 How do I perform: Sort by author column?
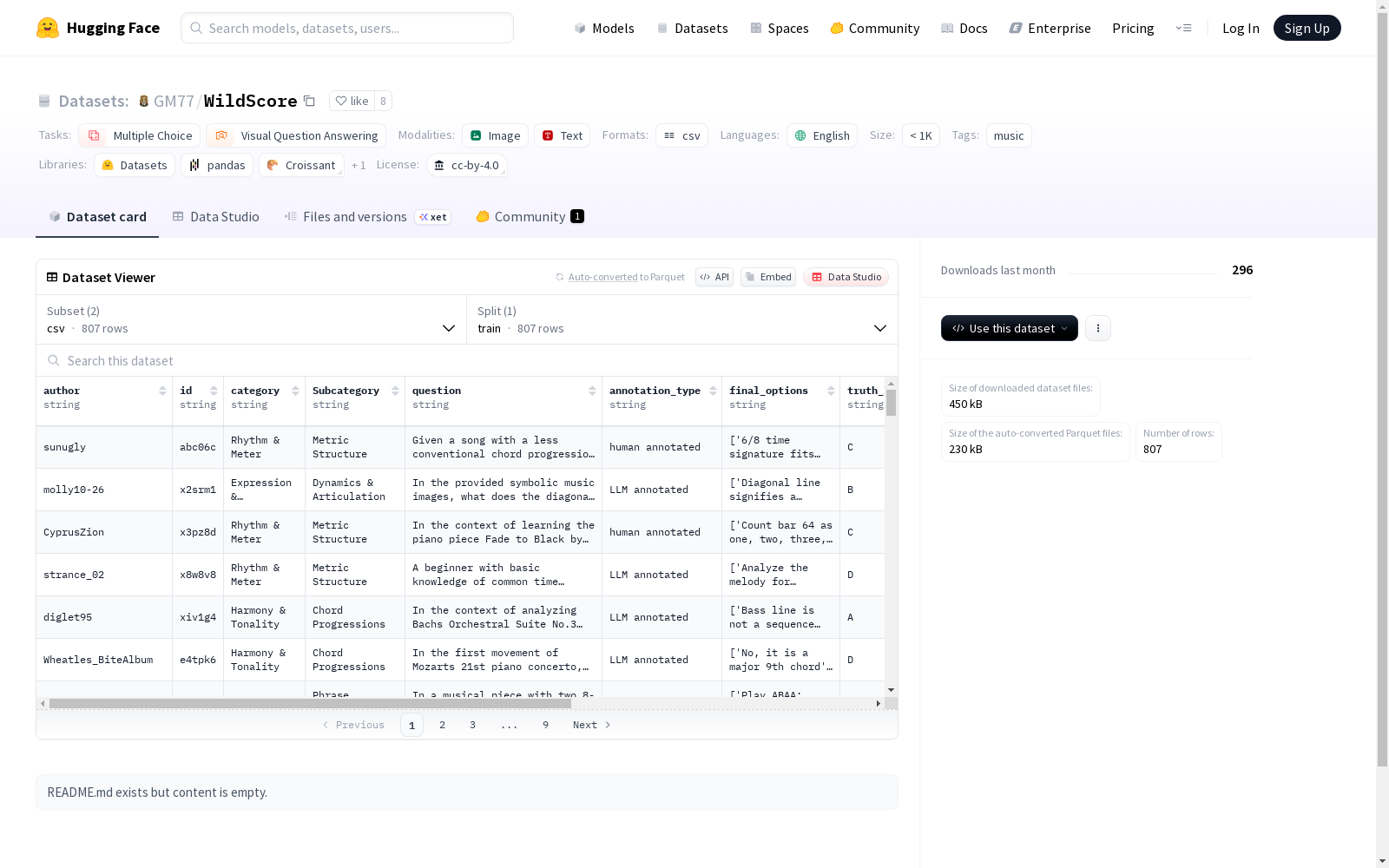point(162,391)
